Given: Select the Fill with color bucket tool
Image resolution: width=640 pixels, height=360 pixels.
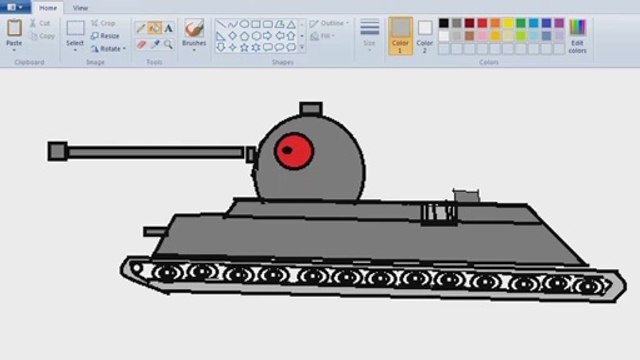Looking at the screenshot, I should tap(155, 28).
